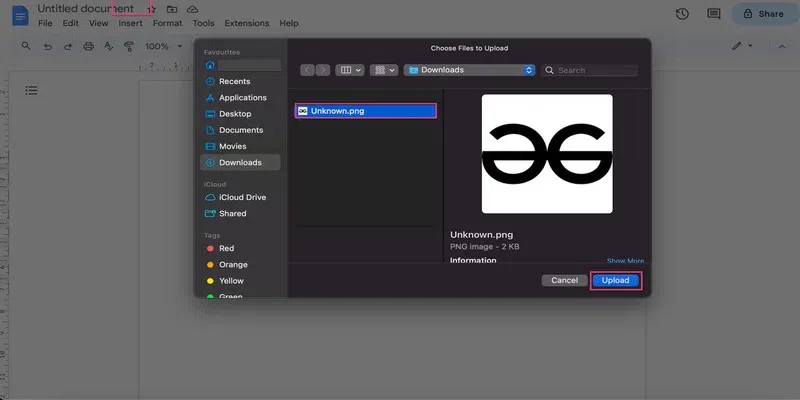Click the Search field in dialog

(x=590, y=70)
